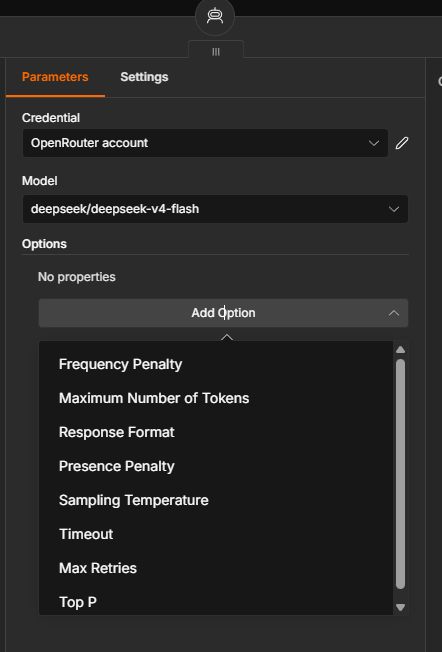Collapse the Add Option chevron
The image size is (442, 652).
click(x=394, y=313)
